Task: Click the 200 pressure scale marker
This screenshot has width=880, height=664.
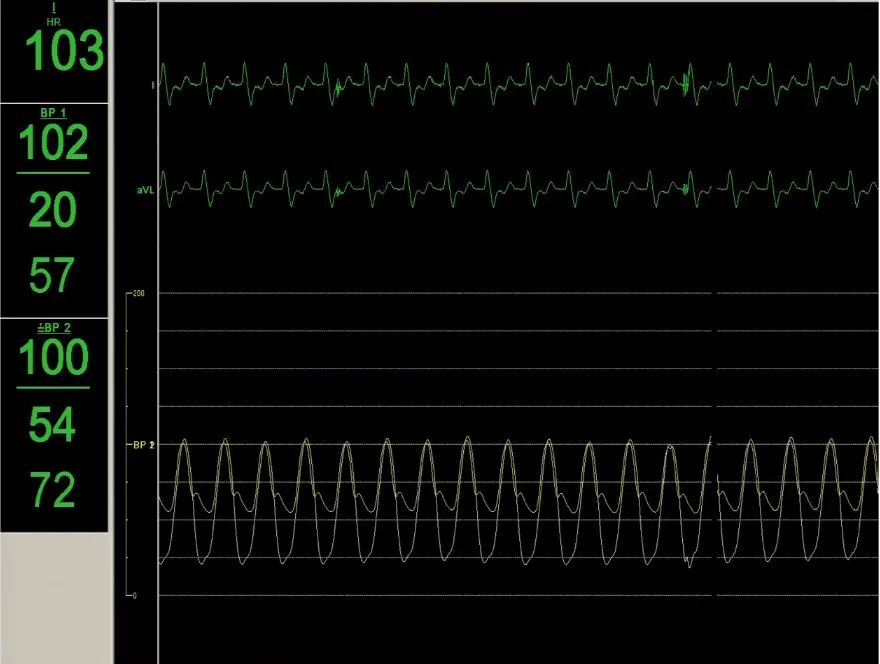Action: pyautogui.click(x=139, y=294)
